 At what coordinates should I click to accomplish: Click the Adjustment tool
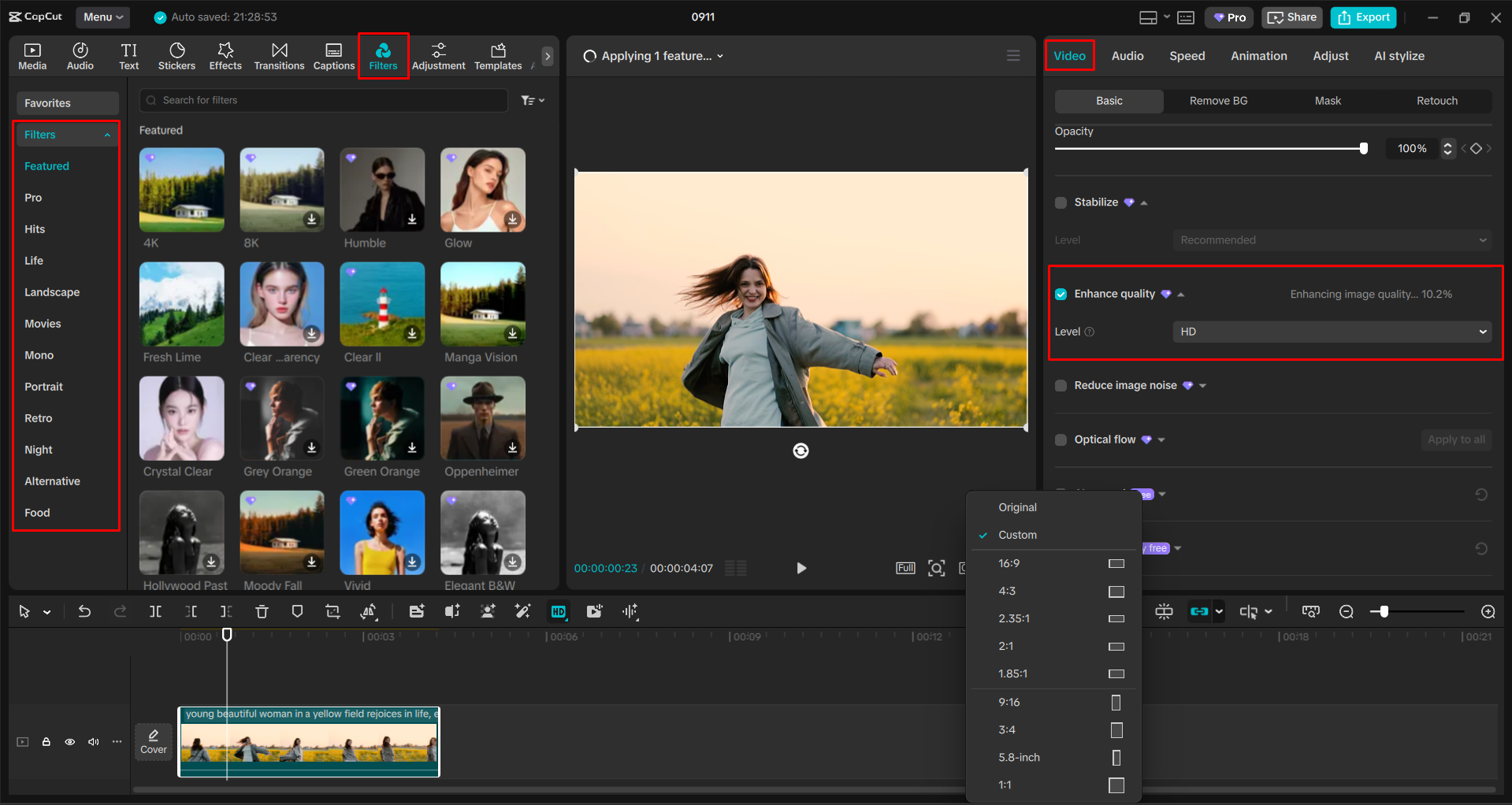click(x=439, y=55)
